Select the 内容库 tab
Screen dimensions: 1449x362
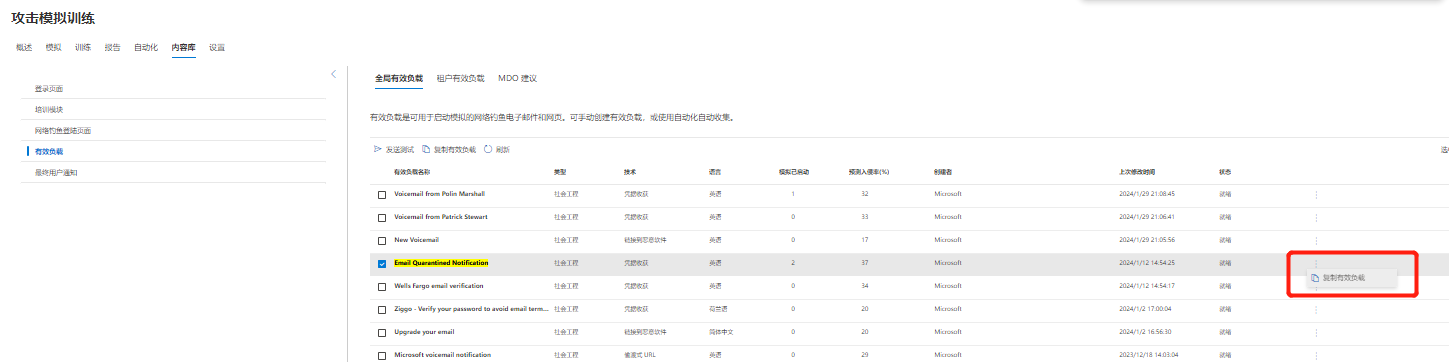click(x=183, y=47)
